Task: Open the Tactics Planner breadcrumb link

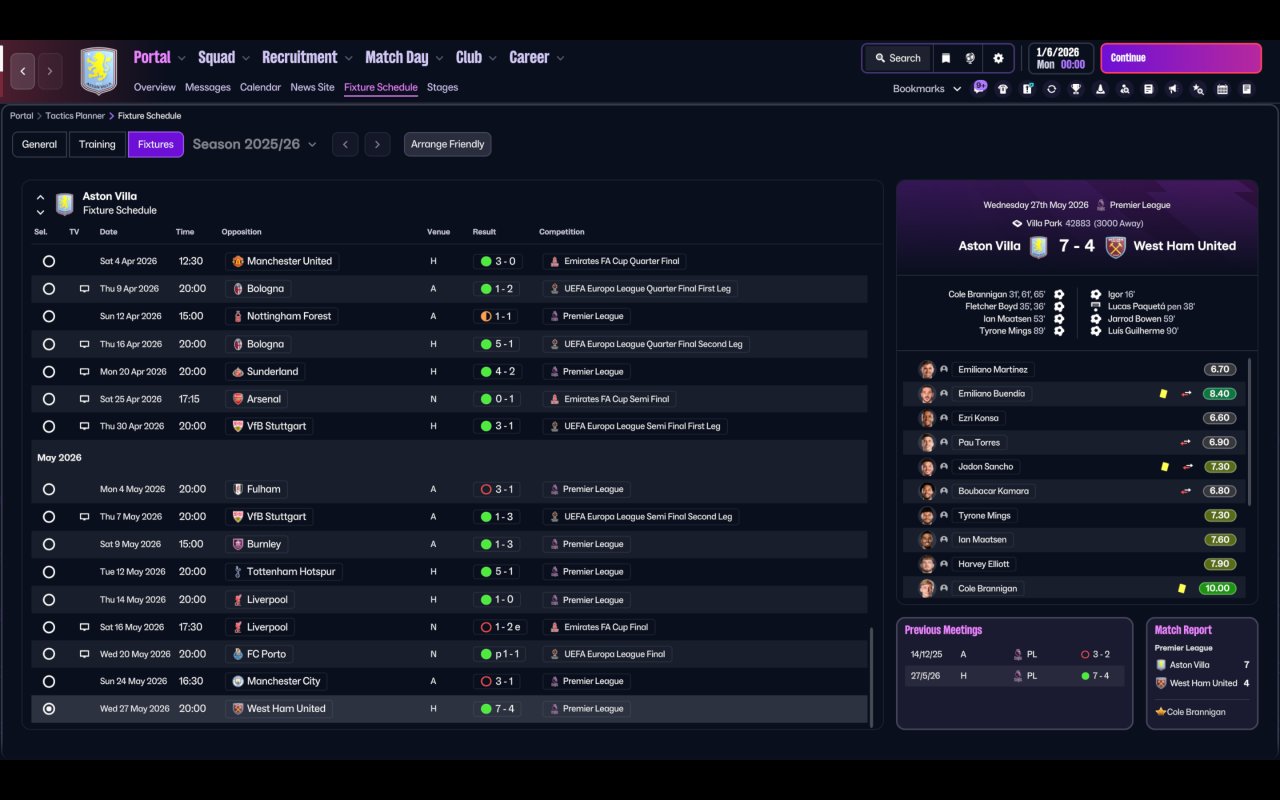Action: pos(75,116)
